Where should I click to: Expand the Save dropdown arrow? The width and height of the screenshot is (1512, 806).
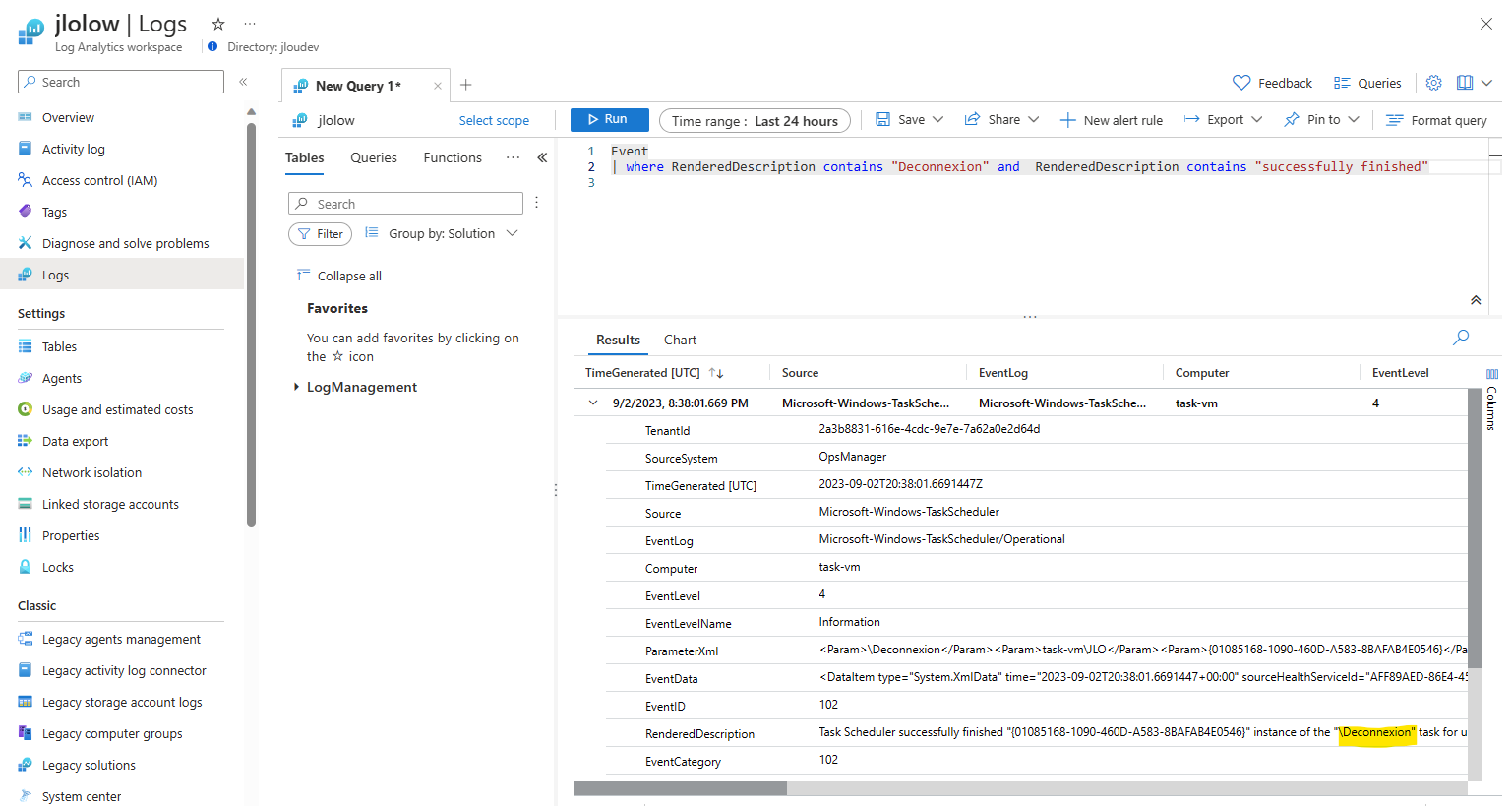[938, 119]
